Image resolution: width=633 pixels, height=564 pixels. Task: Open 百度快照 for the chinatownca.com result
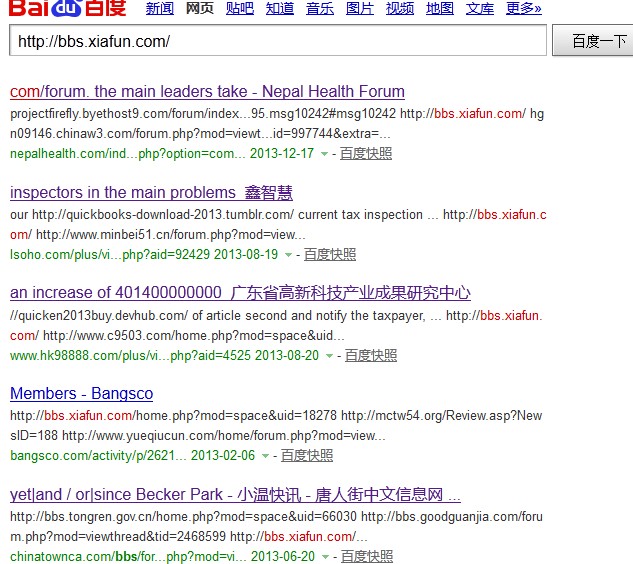[x=367, y=556]
